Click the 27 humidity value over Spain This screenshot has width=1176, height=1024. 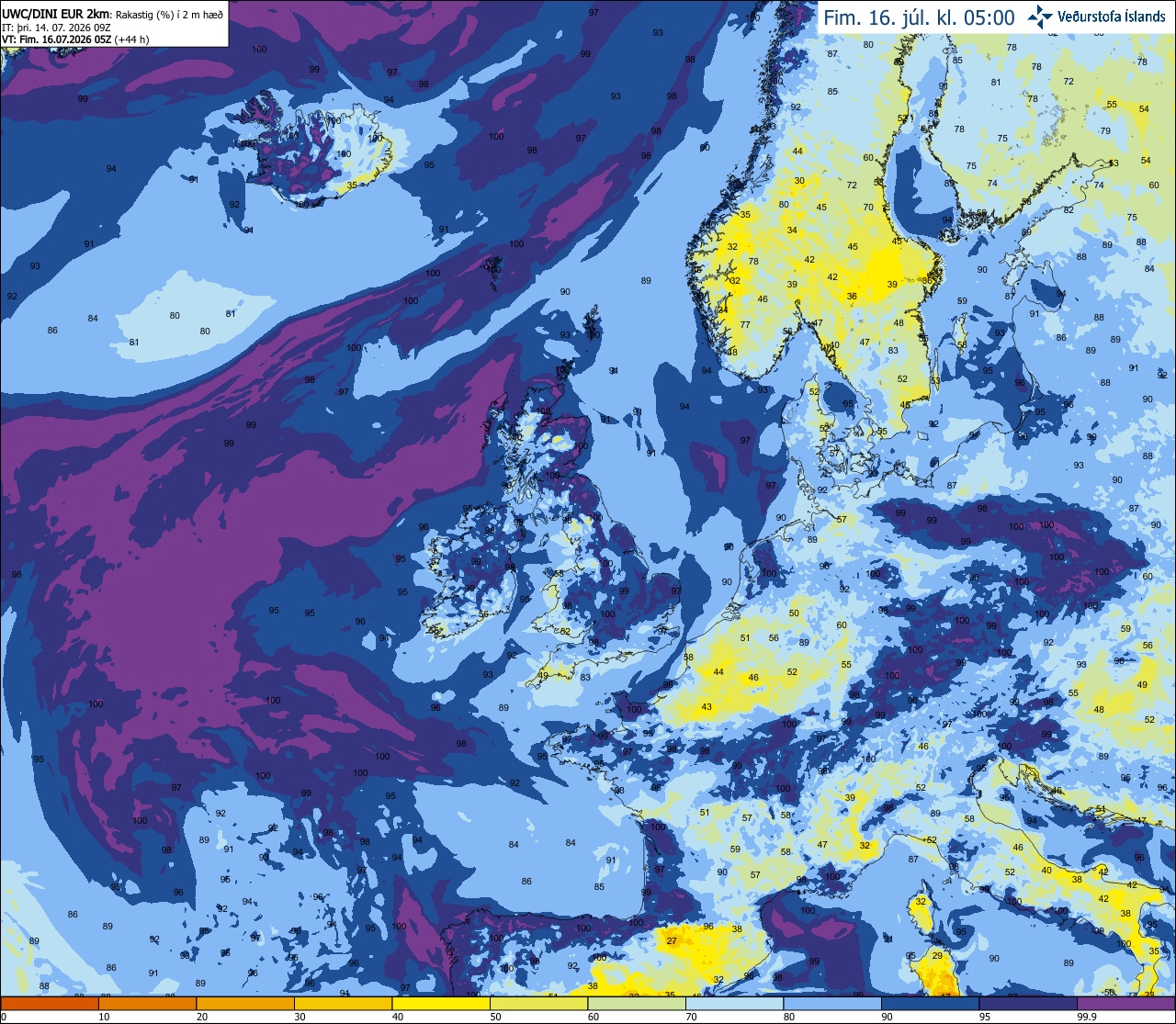[672, 941]
